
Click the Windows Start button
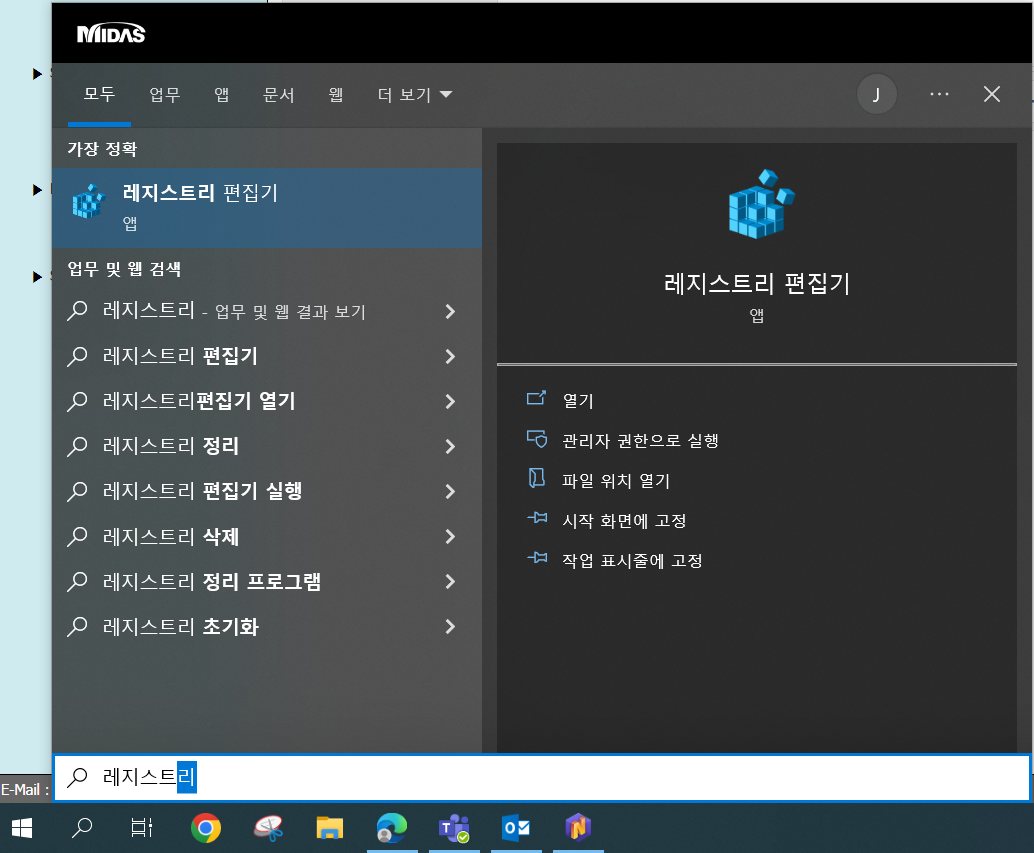click(20, 829)
